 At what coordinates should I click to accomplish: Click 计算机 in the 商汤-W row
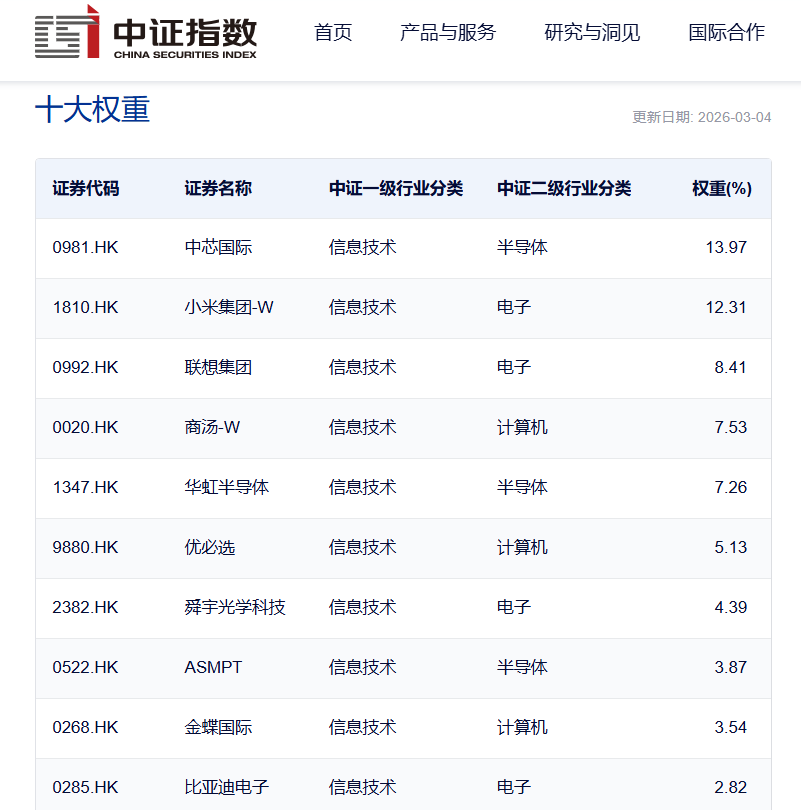522,427
